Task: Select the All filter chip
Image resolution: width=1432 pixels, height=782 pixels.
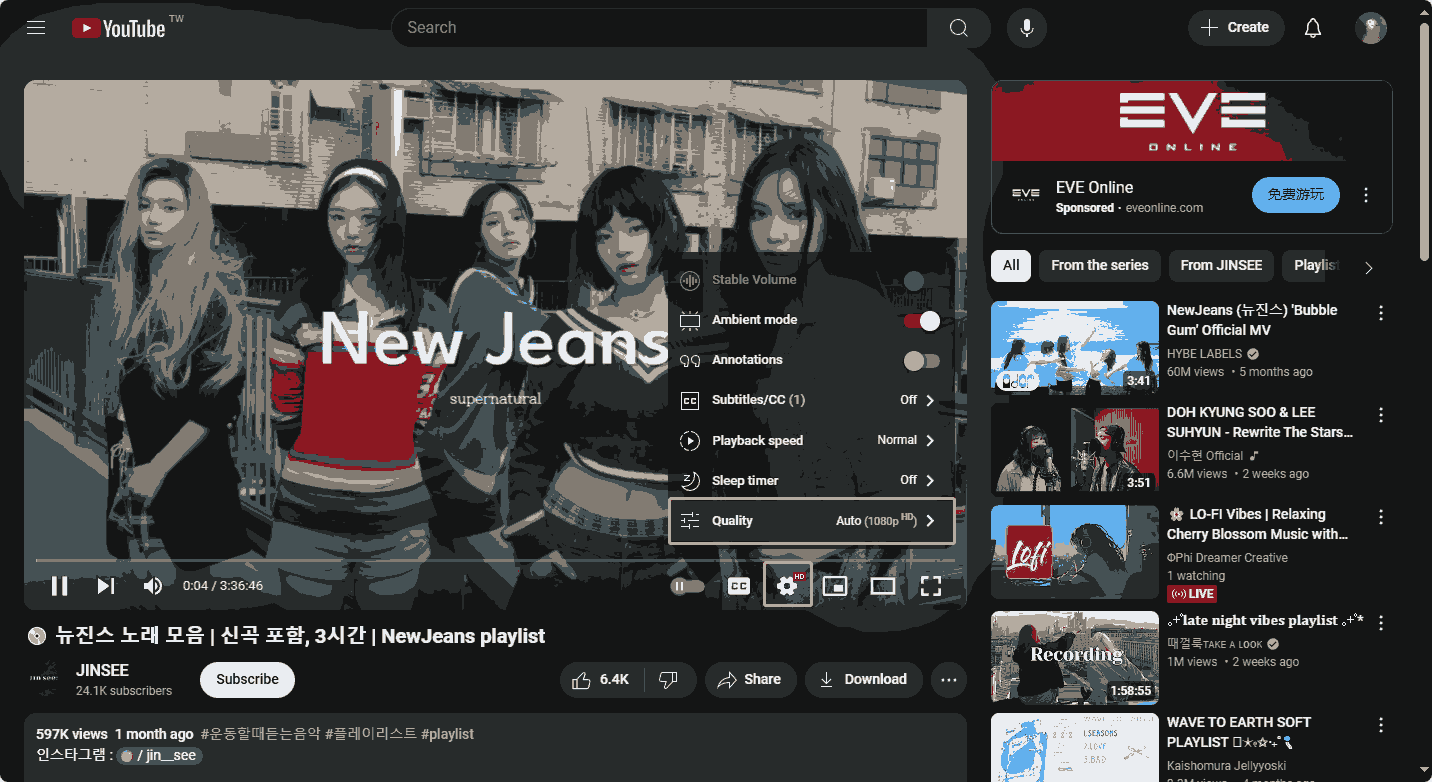Action: (x=1011, y=266)
